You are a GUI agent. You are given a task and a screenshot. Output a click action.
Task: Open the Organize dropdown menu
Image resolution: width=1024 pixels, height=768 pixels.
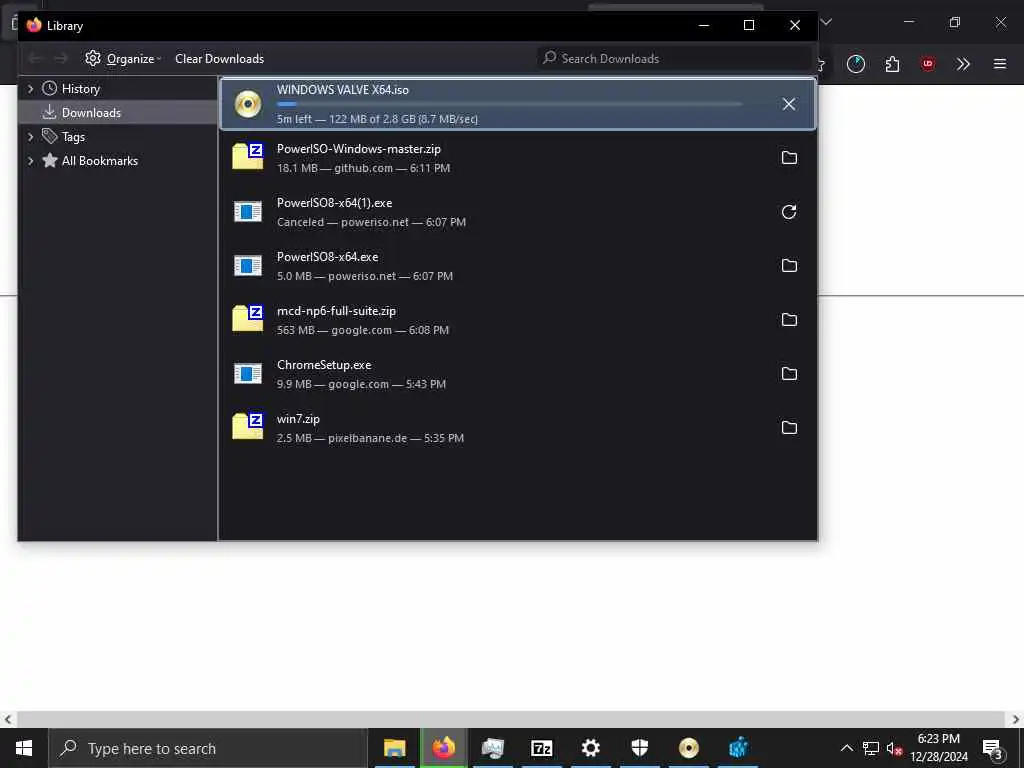click(x=123, y=59)
